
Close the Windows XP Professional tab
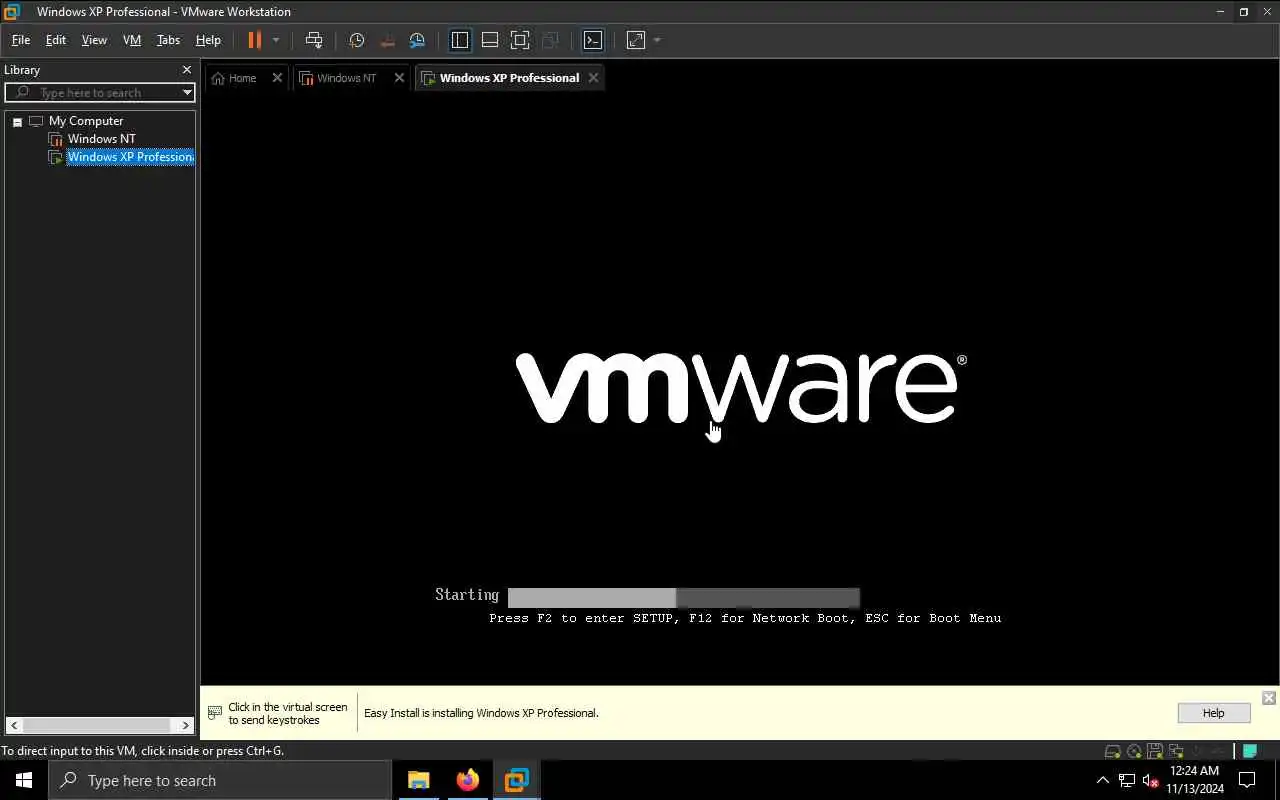(593, 78)
